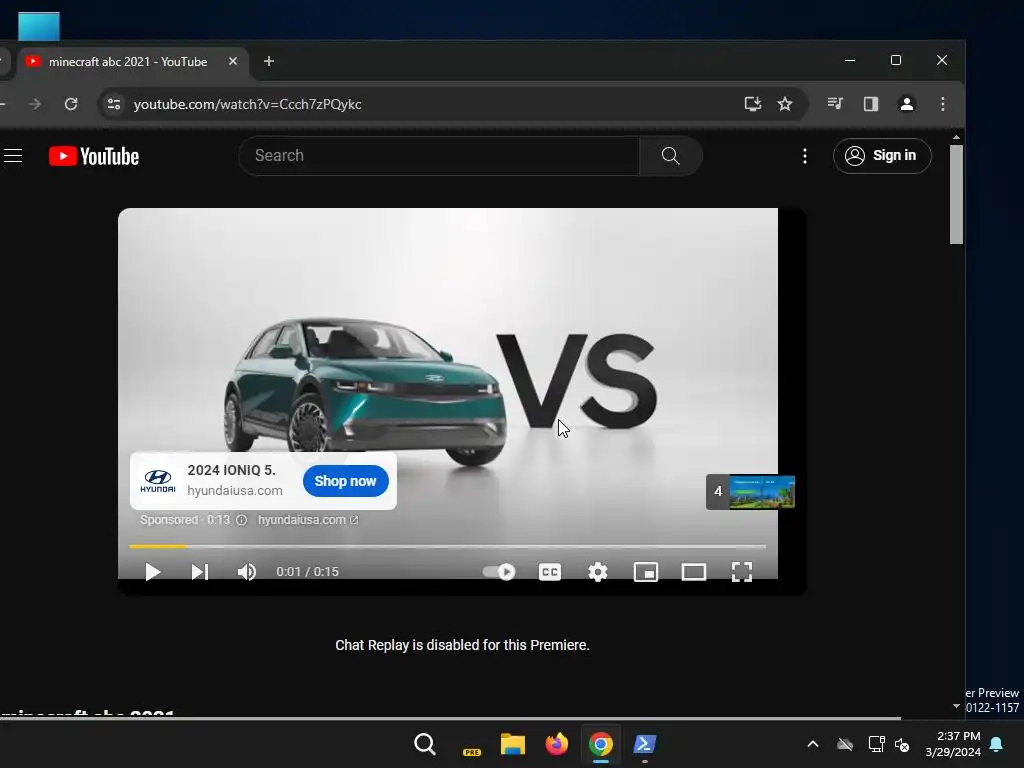View site information icon in address bar

[114, 104]
